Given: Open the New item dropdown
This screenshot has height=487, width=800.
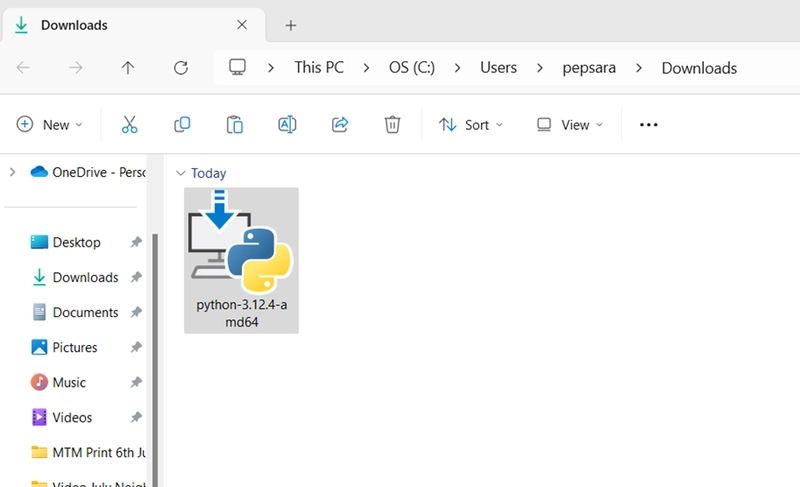Looking at the screenshot, I should (49, 124).
